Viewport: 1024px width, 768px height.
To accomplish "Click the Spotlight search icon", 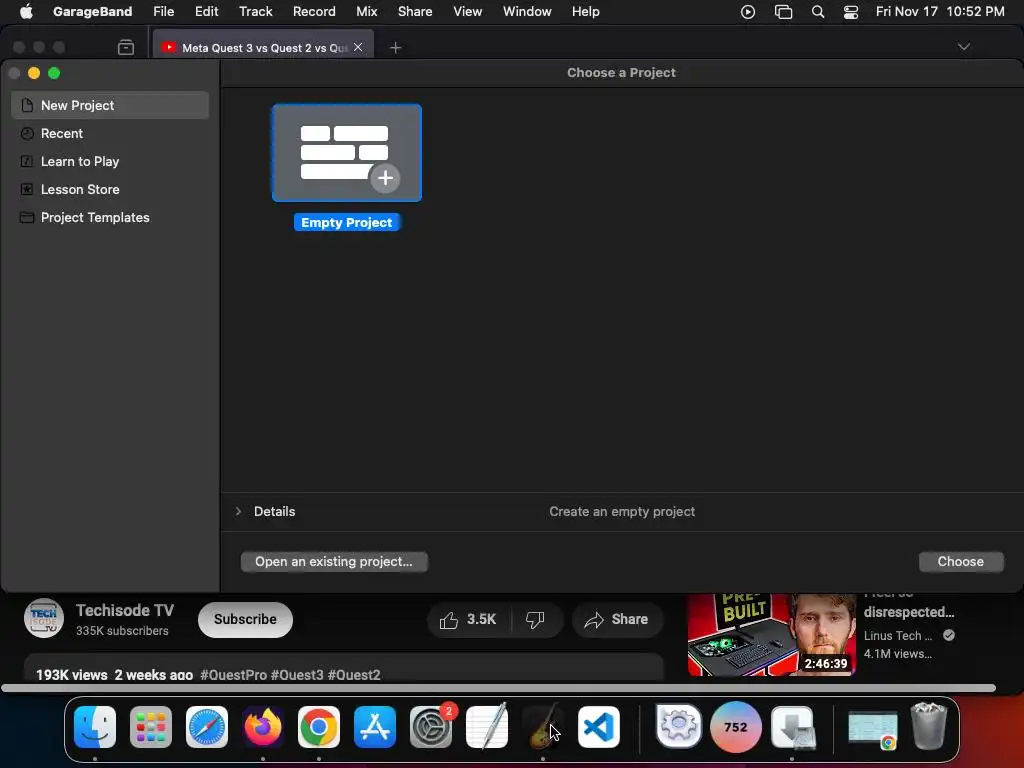I will [818, 12].
